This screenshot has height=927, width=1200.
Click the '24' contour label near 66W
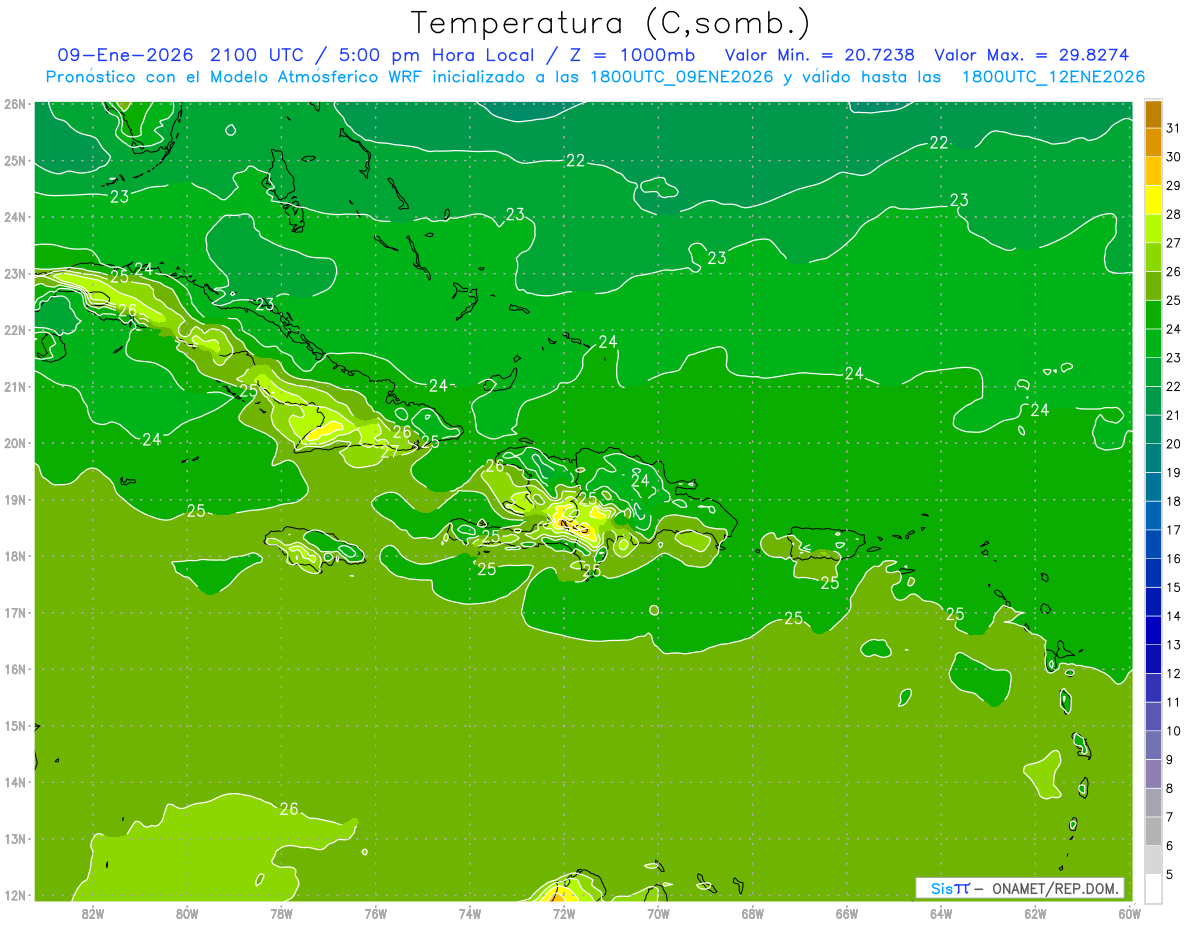[x=853, y=373]
